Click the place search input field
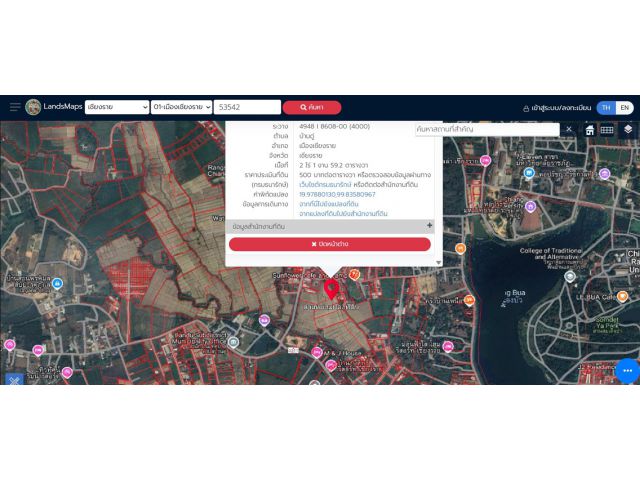This screenshot has height=480, width=640. pos(486,129)
